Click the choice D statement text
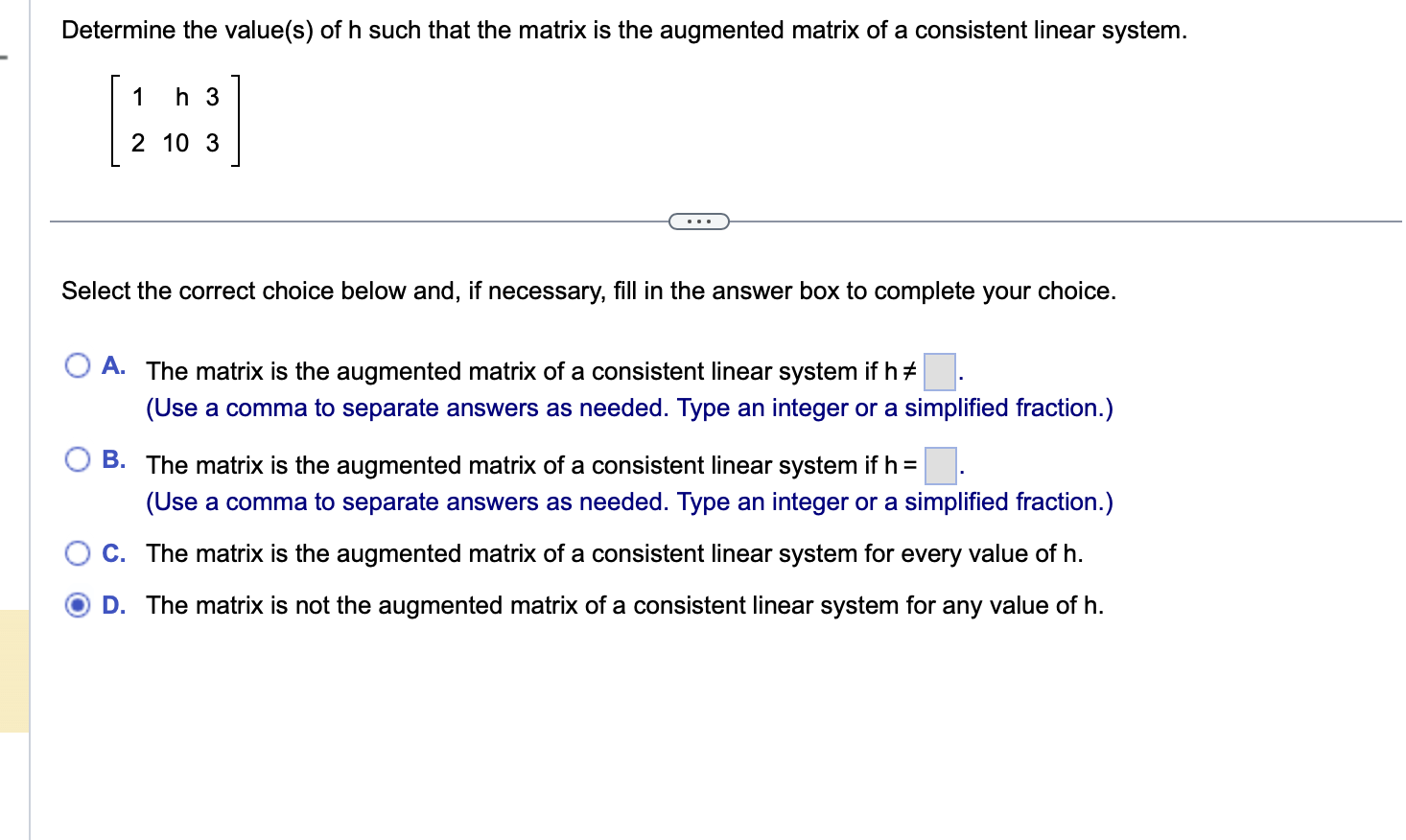This screenshot has height=840, width=1406. tap(624, 605)
